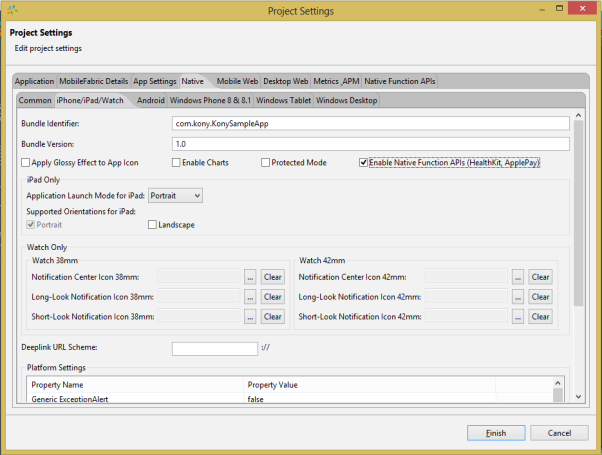Click the Kony app icon in title bar

(x=12, y=10)
